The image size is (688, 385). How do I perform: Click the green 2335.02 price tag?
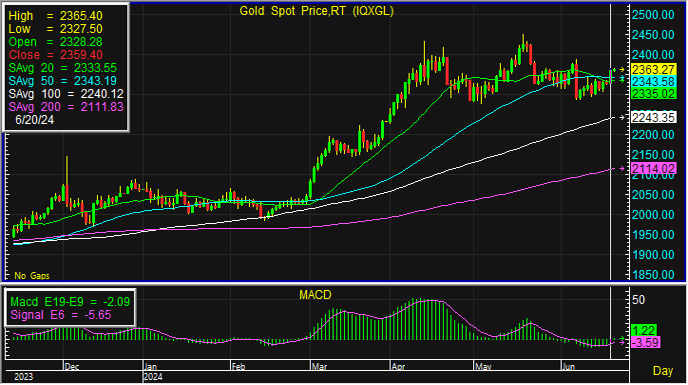[x=653, y=94]
